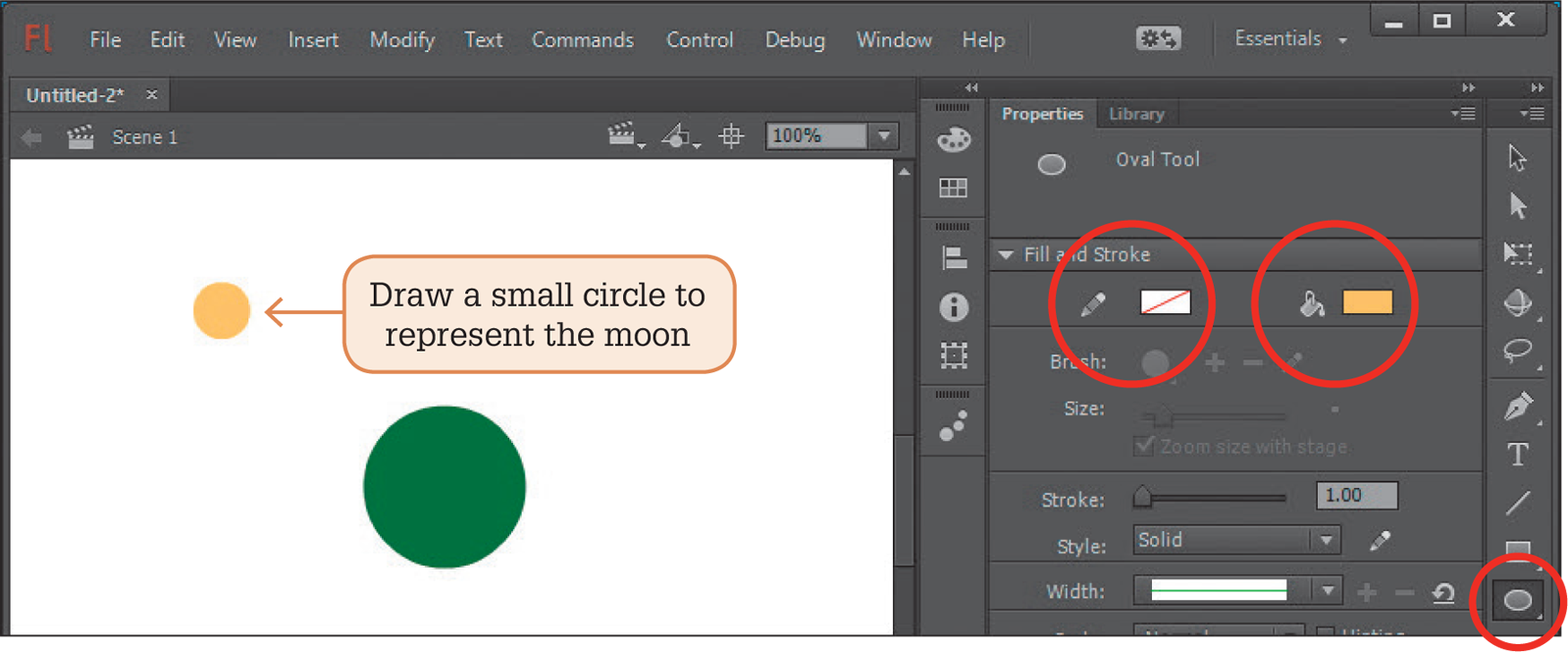Click the stage scrollbar up arrow
The width and height of the screenshot is (1568, 652).
[904, 171]
